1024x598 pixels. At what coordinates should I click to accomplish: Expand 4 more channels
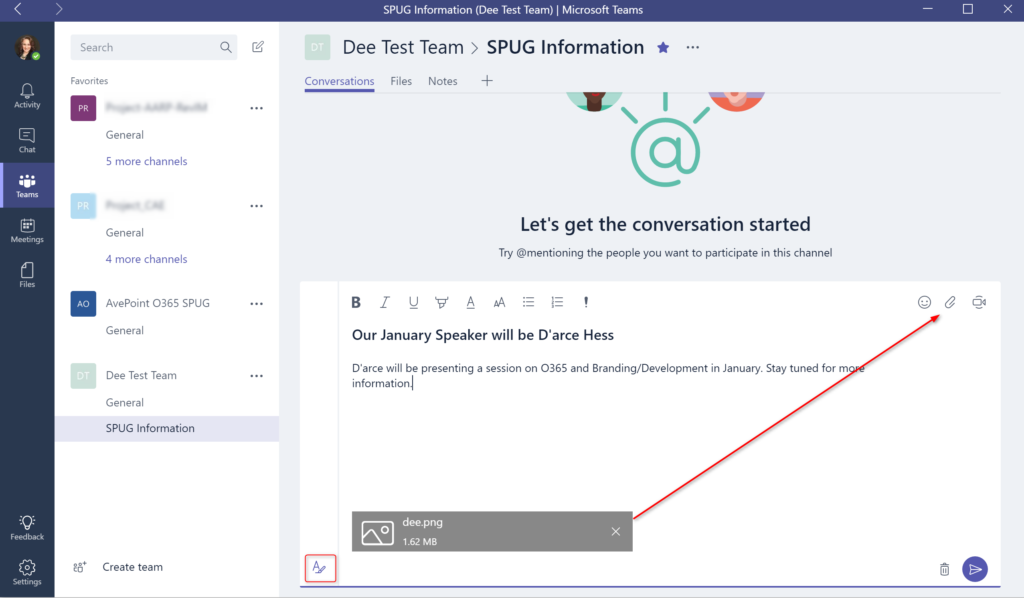point(146,259)
